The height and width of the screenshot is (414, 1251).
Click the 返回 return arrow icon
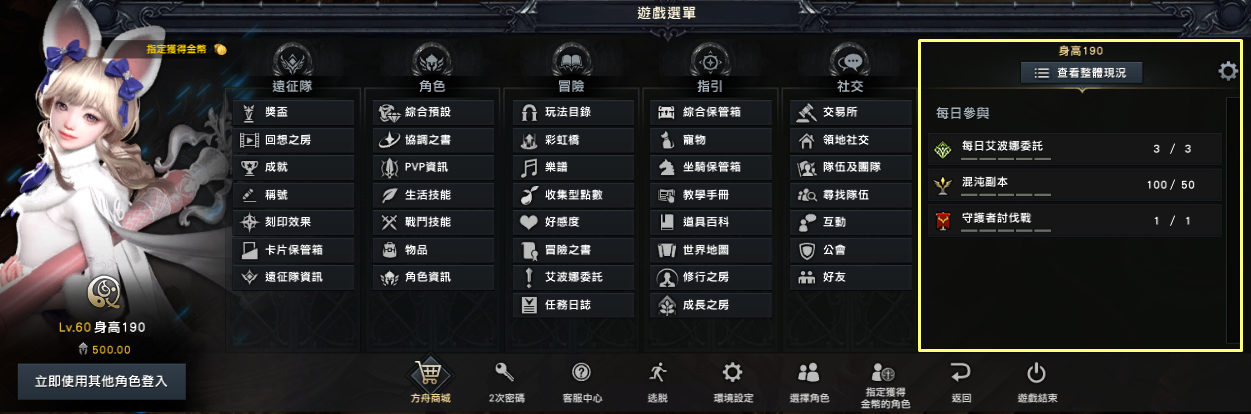click(x=961, y=372)
